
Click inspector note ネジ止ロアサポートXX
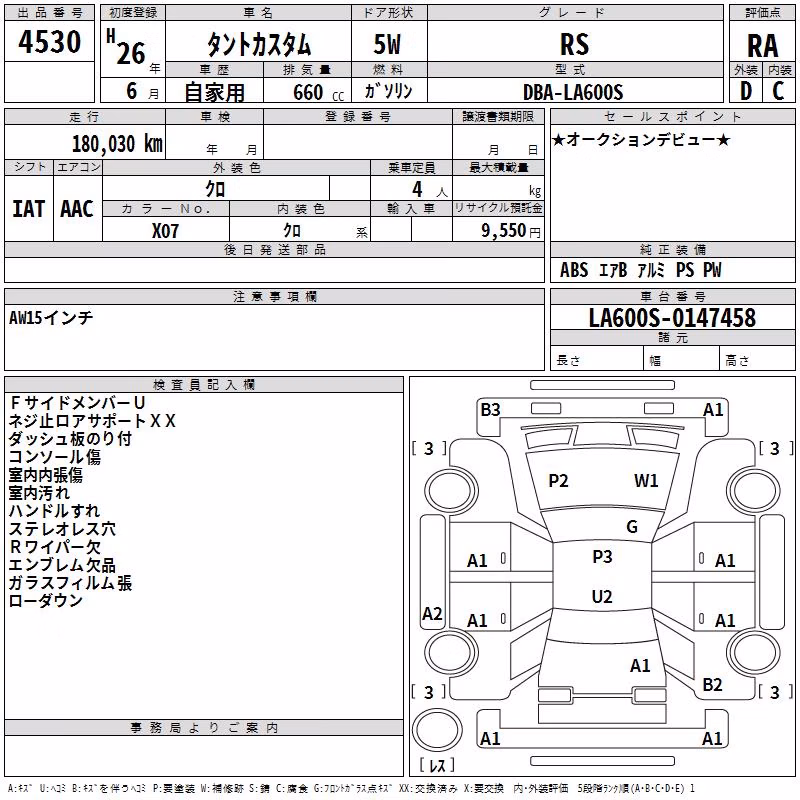coord(92,421)
